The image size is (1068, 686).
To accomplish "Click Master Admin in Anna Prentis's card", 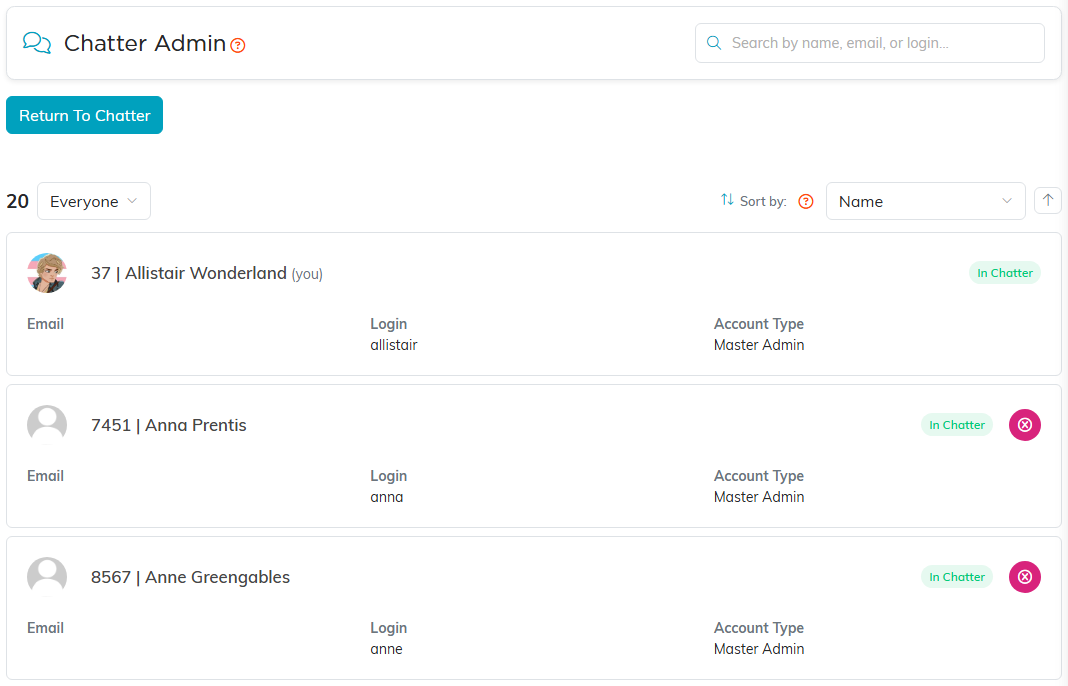I will coord(759,497).
